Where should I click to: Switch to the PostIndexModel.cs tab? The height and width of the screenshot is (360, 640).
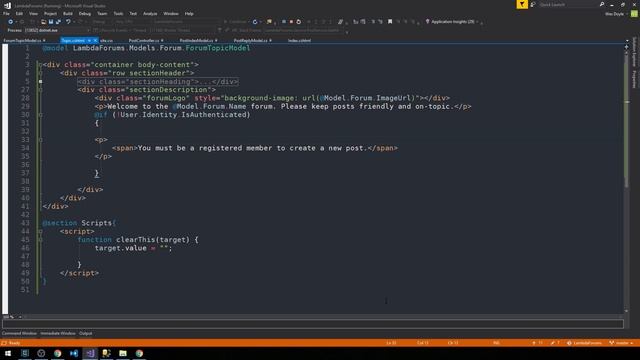196,40
